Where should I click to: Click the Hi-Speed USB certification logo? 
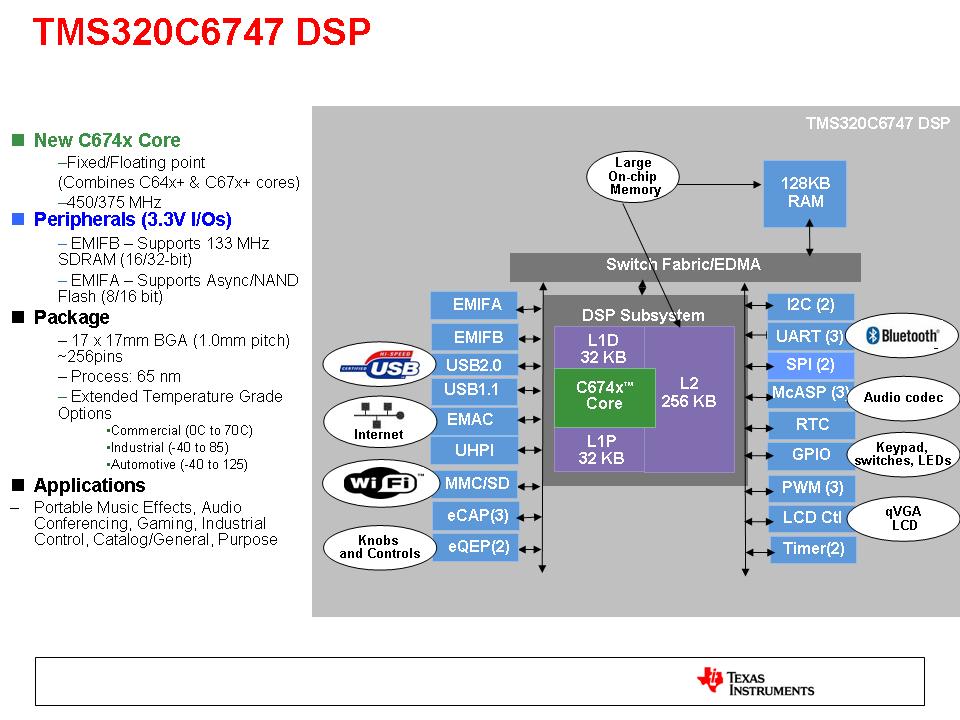point(379,364)
